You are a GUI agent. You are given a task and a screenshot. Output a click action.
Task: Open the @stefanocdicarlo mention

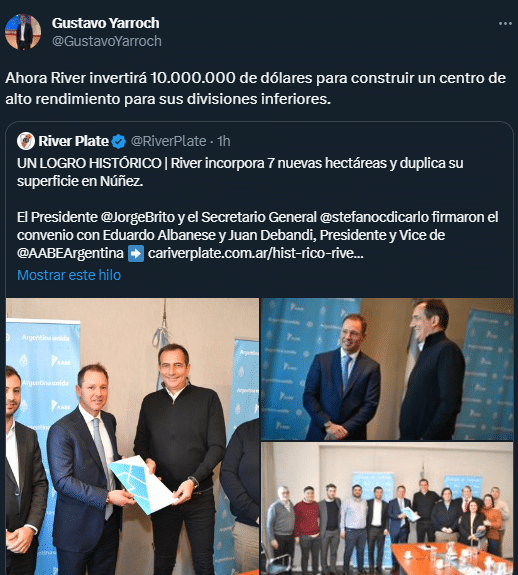(x=374, y=217)
